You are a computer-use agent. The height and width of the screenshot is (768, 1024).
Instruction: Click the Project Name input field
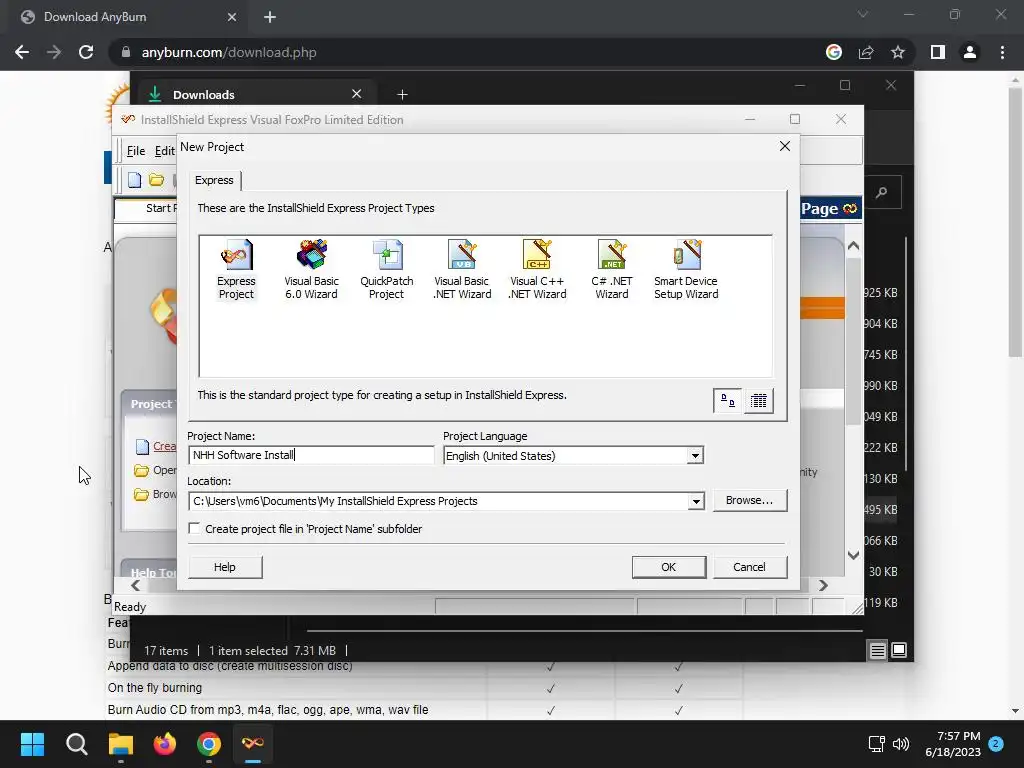tap(311, 455)
